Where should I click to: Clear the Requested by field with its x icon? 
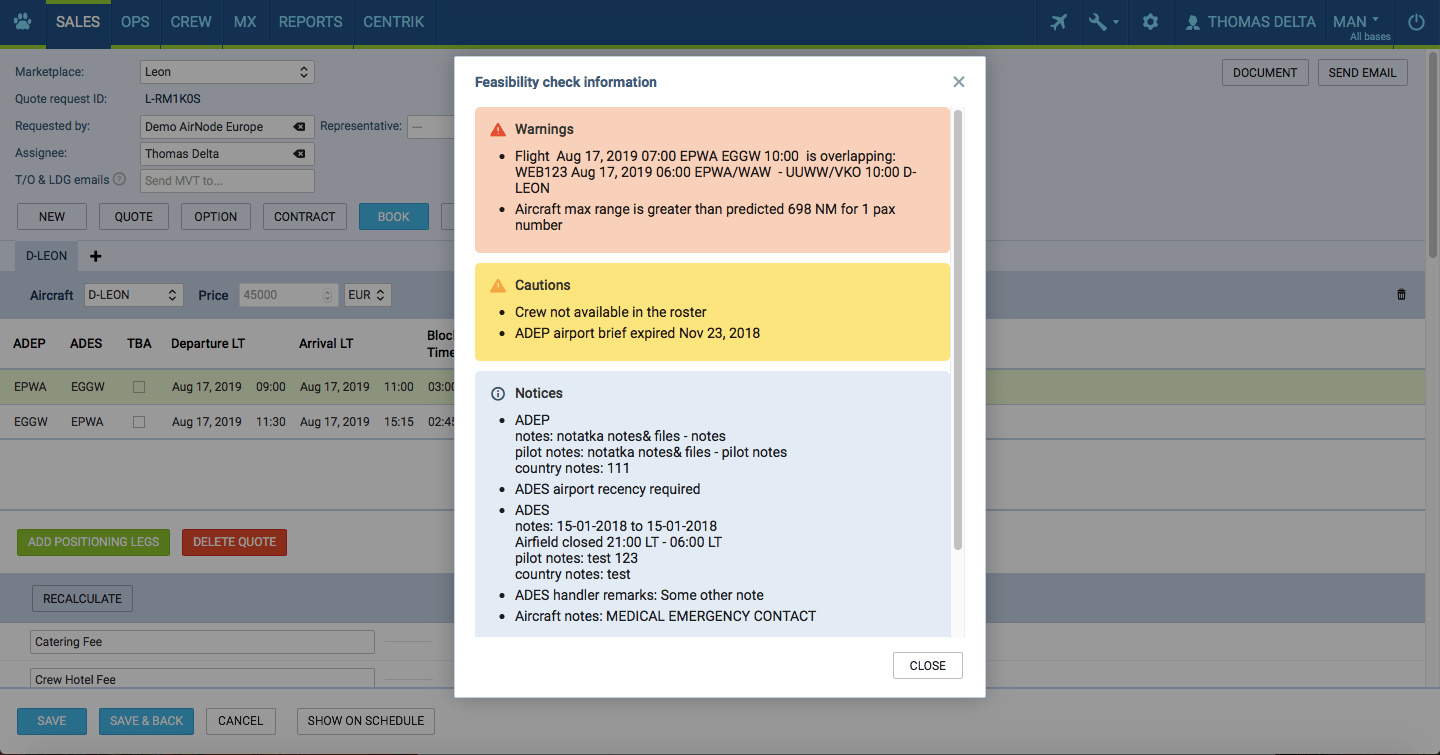[299, 127]
